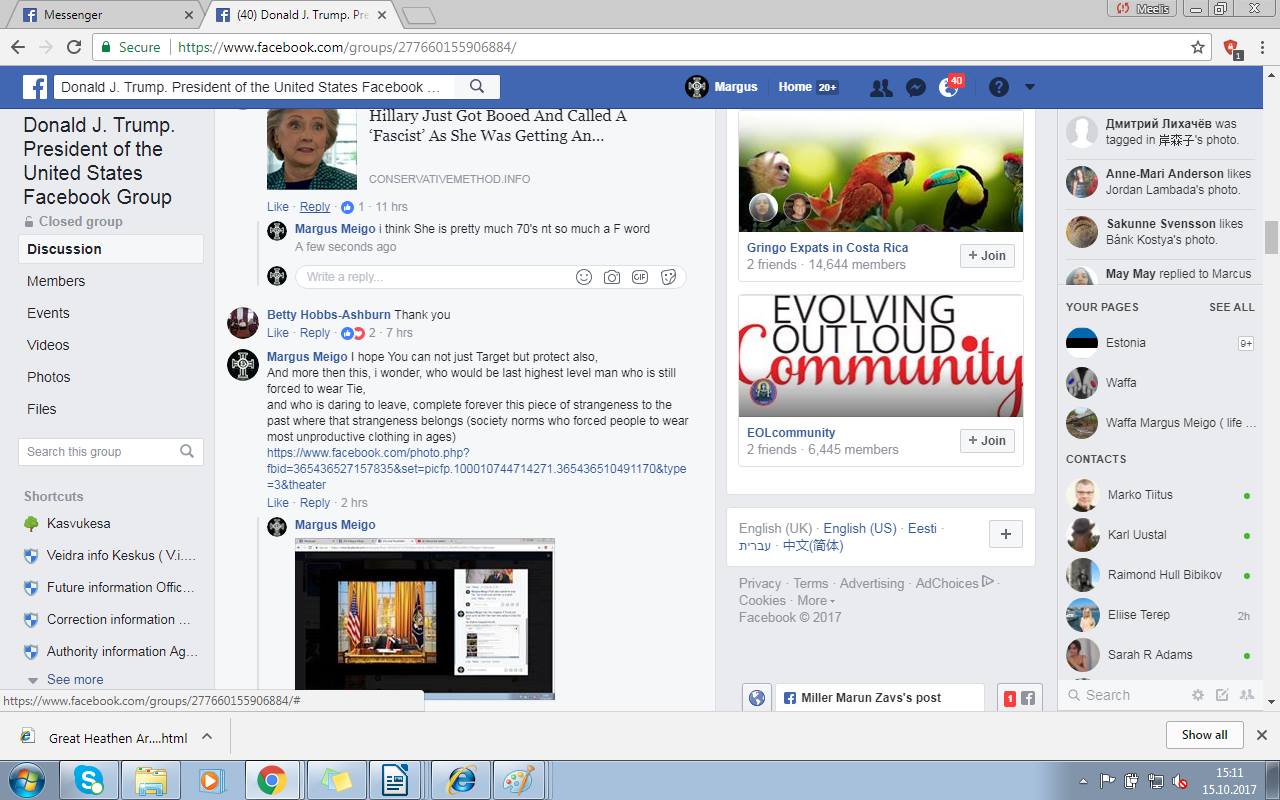
Task: Click Show all downloads button
Action: tap(1204, 735)
